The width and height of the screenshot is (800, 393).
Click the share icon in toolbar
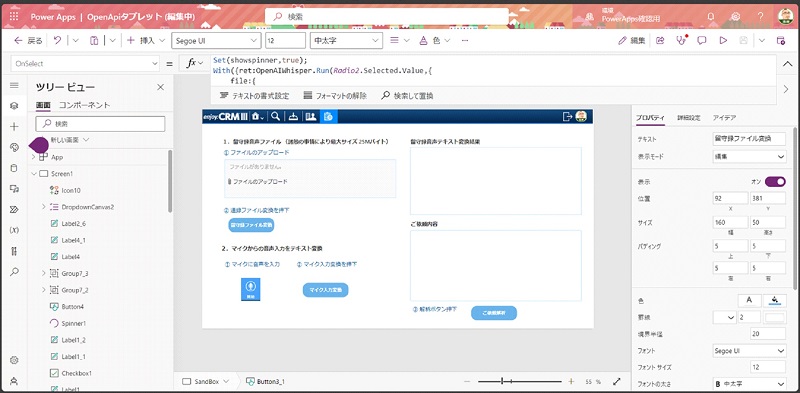660,40
